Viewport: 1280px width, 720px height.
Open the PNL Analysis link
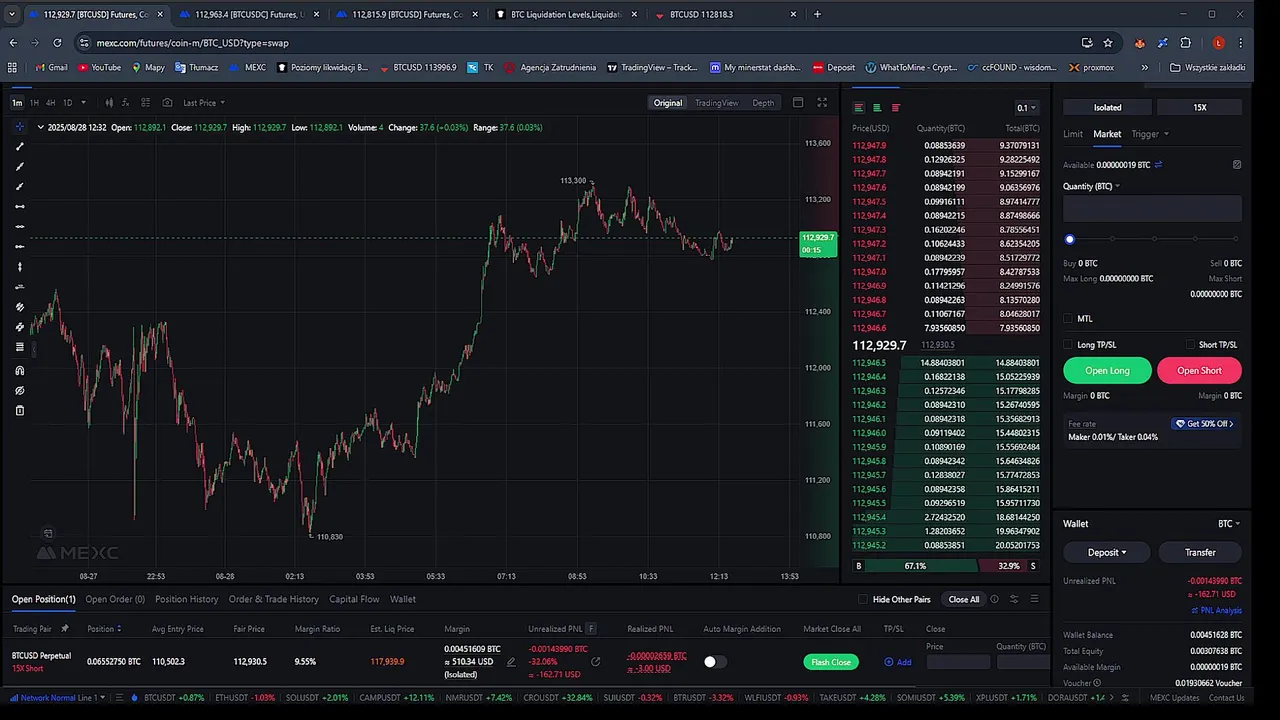(x=1217, y=610)
